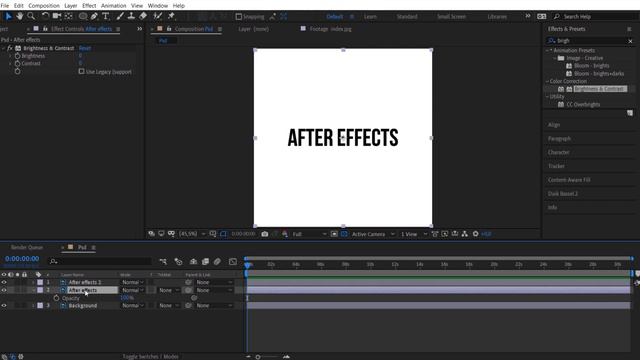Show hidden workspaces with double chevron
Image resolution: width=640 pixels, height=360 pixels.
pyautogui.click(x=528, y=16)
